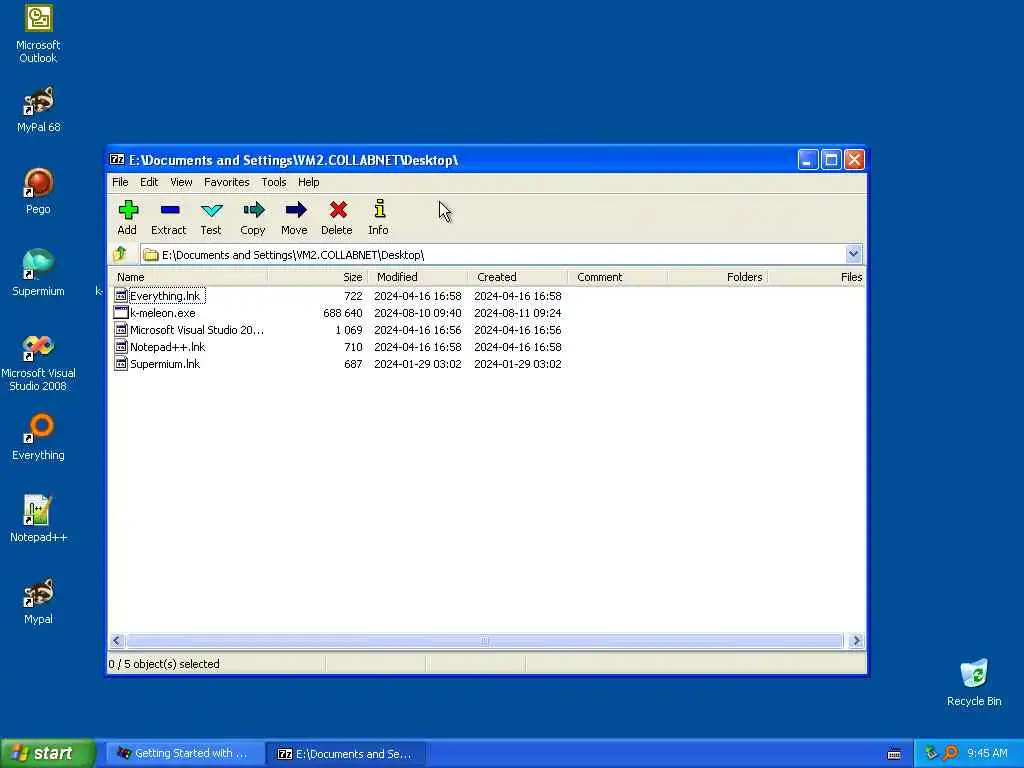Click created date 2024-08-11 09:24
This screenshot has height=768, width=1024.
[x=517, y=313]
